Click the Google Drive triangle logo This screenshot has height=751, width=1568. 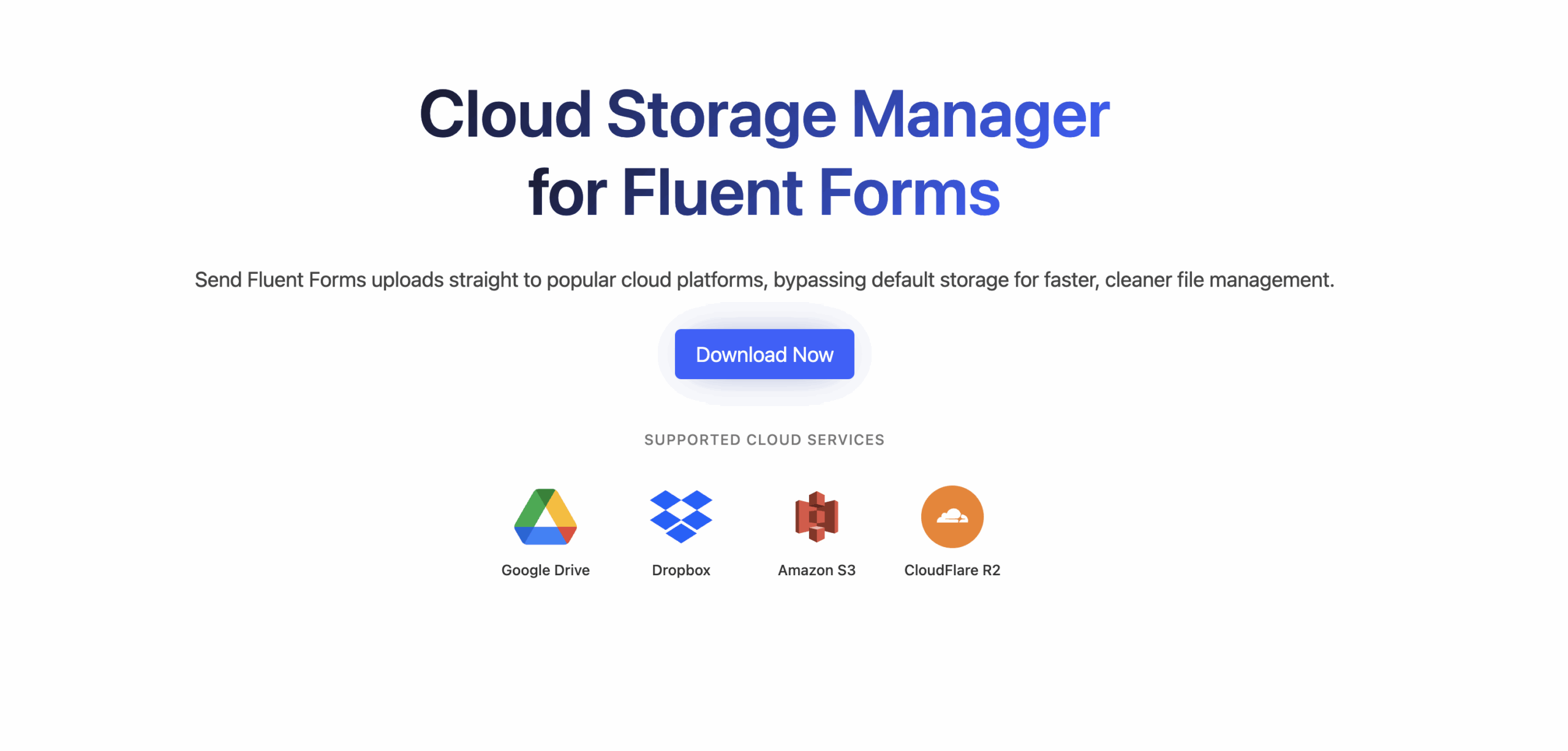point(545,516)
